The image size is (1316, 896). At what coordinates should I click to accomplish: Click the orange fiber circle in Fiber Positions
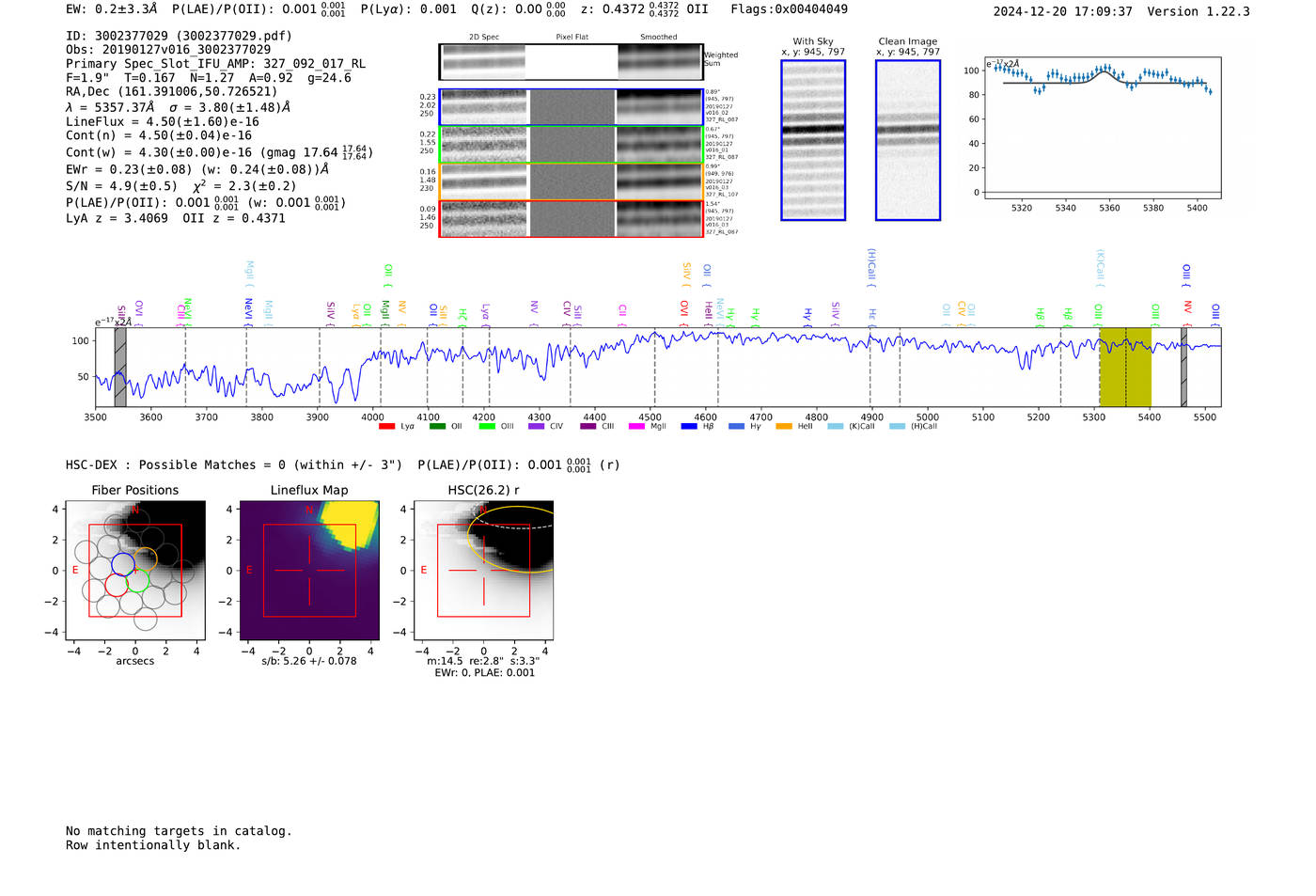tap(145, 559)
